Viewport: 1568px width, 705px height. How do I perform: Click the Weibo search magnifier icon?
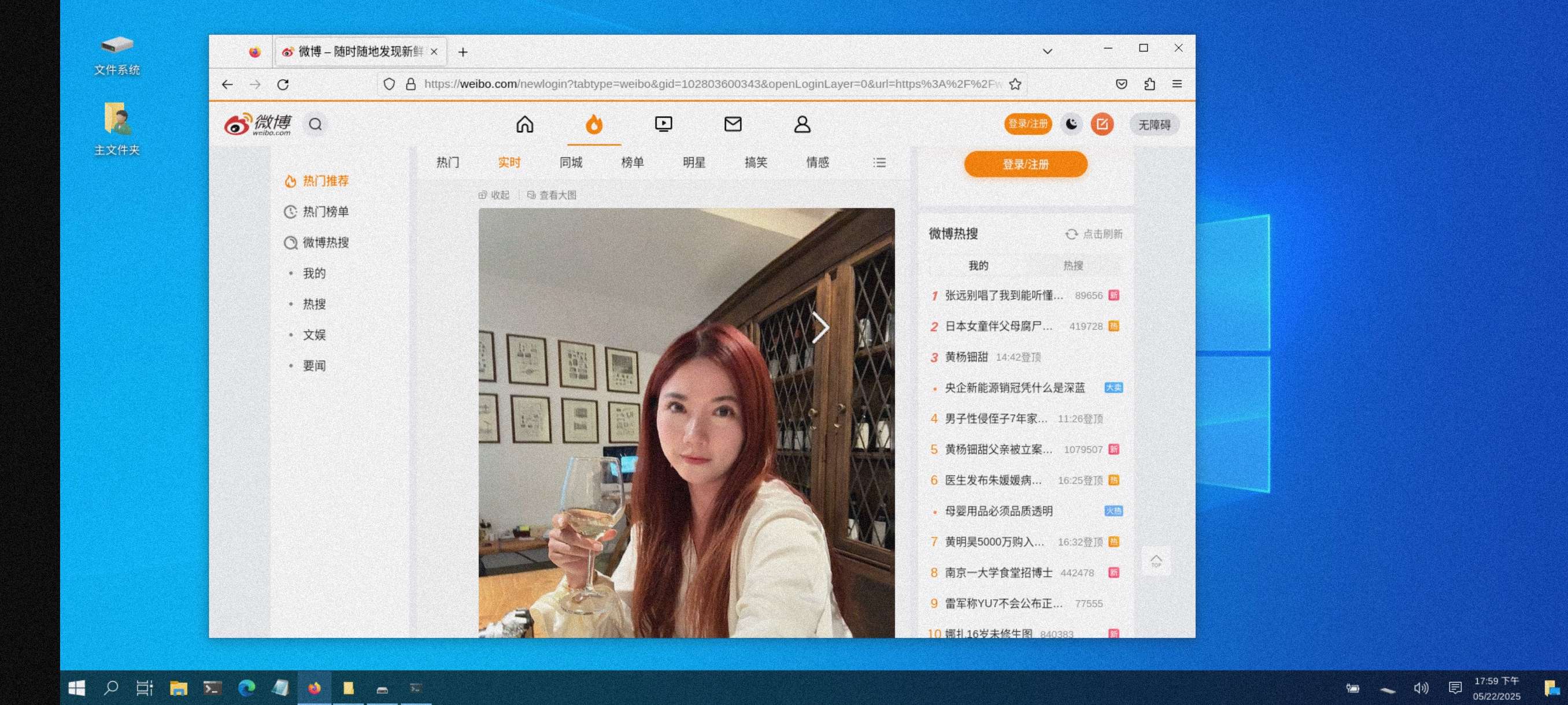coord(315,124)
